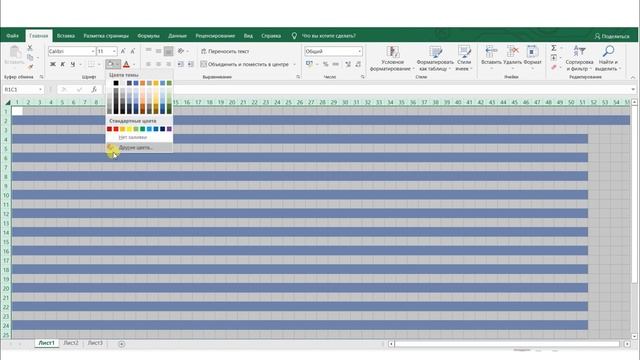Image resolution: width=640 pixels, height=360 pixels.
Task: Align text to middle icon
Action: (158, 51)
